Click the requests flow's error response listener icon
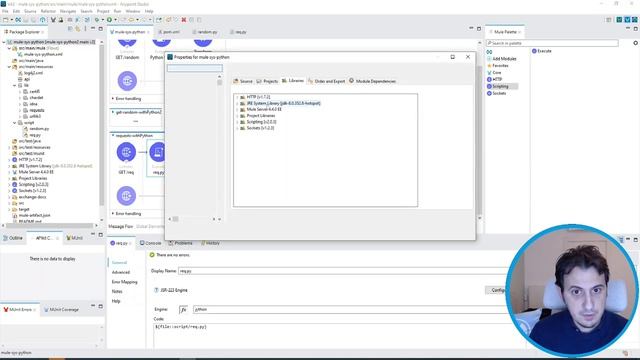Screen dimensions: 640x360 pyautogui.click(x=126, y=196)
